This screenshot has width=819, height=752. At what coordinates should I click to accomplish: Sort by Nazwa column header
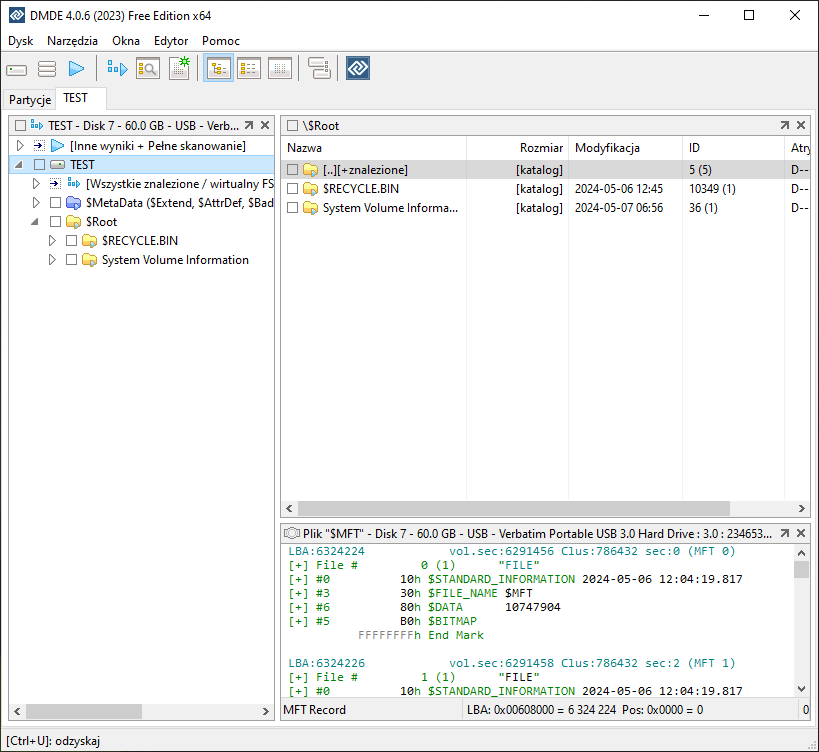(373, 148)
